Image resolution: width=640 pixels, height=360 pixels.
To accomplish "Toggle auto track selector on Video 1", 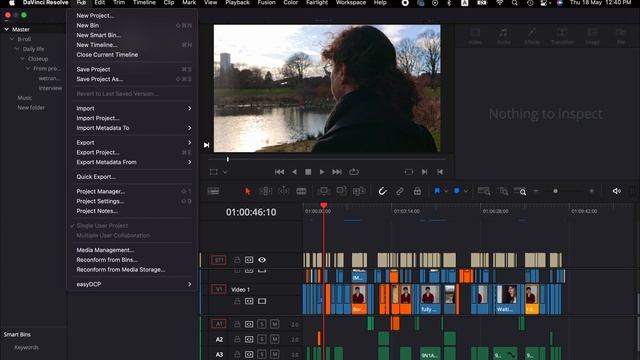I will [x=249, y=301].
